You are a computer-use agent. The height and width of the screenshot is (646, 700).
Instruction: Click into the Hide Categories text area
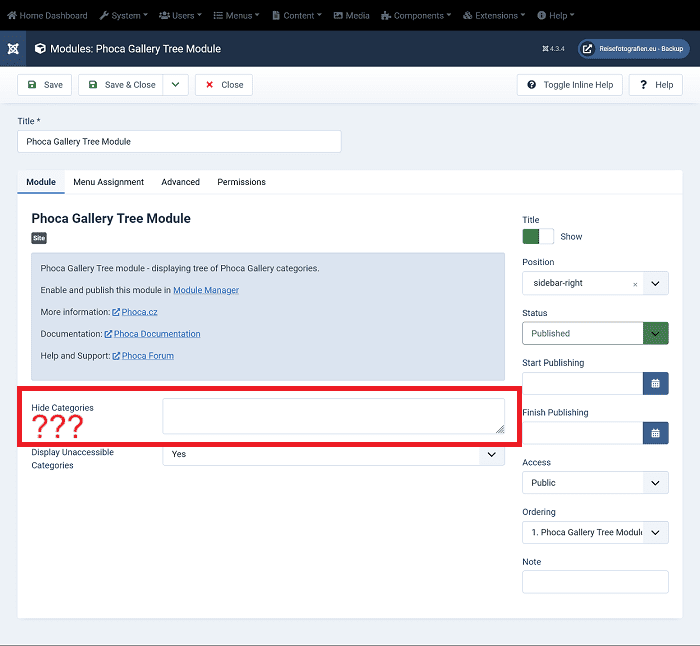tap(333, 416)
